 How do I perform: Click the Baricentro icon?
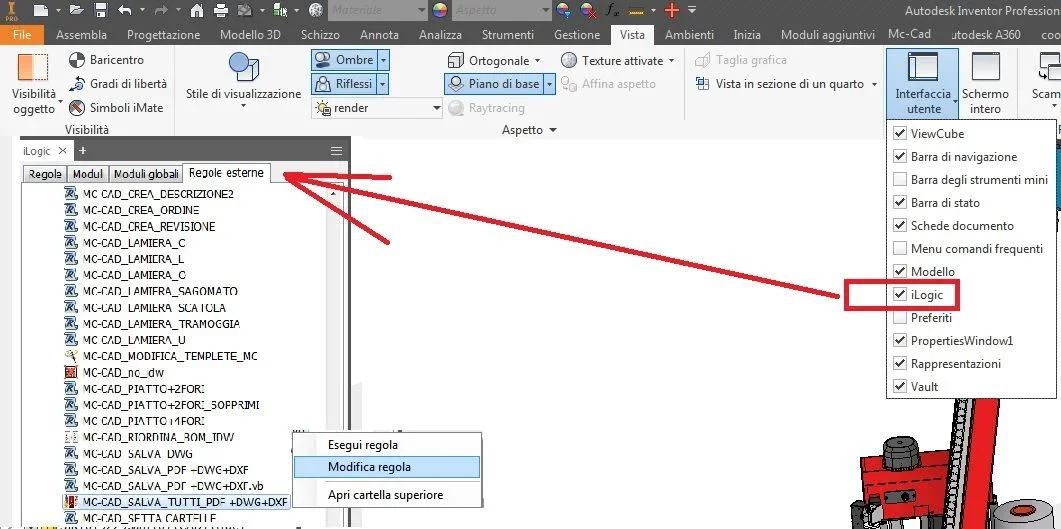(x=78, y=60)
